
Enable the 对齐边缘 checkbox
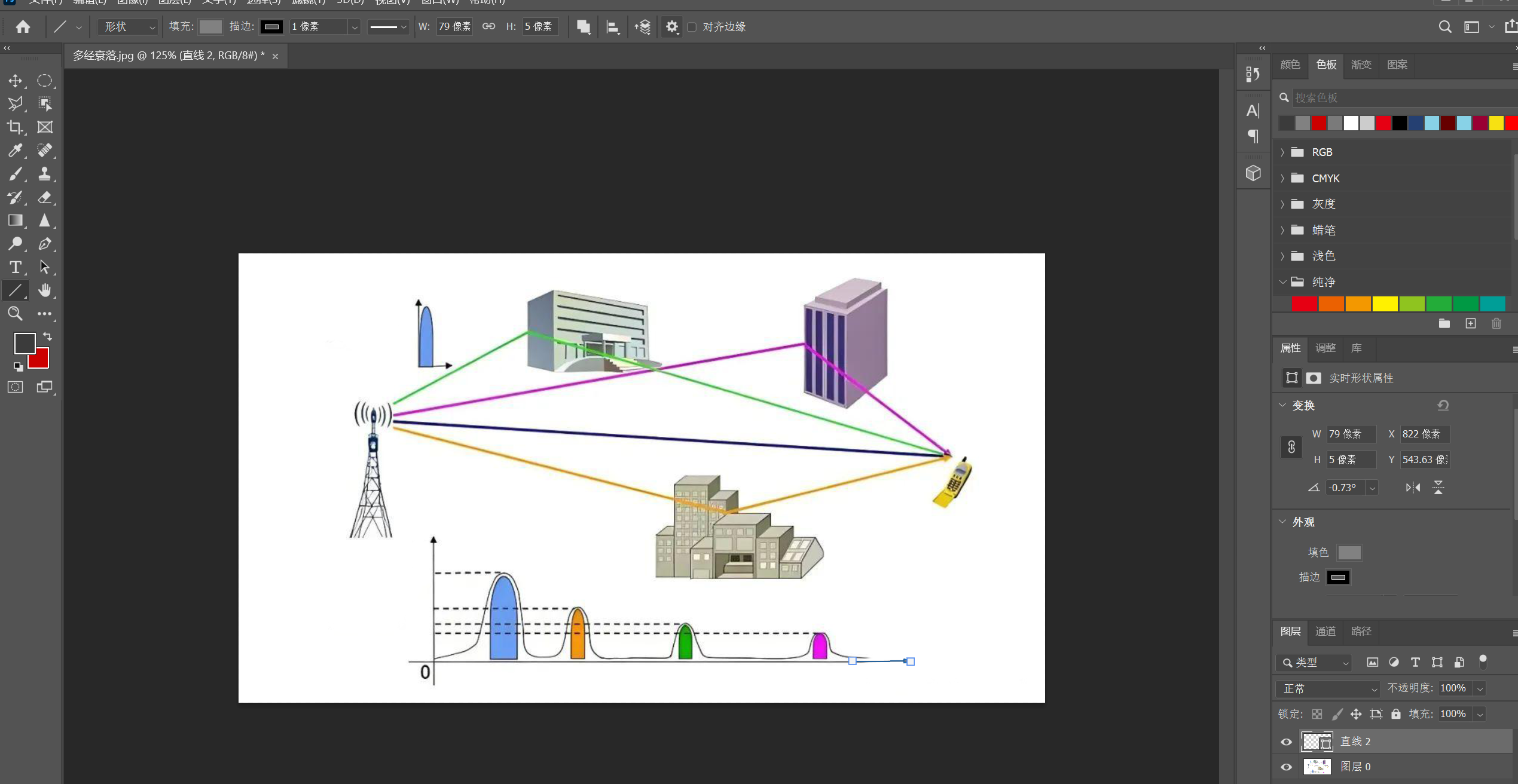(692, 27)
